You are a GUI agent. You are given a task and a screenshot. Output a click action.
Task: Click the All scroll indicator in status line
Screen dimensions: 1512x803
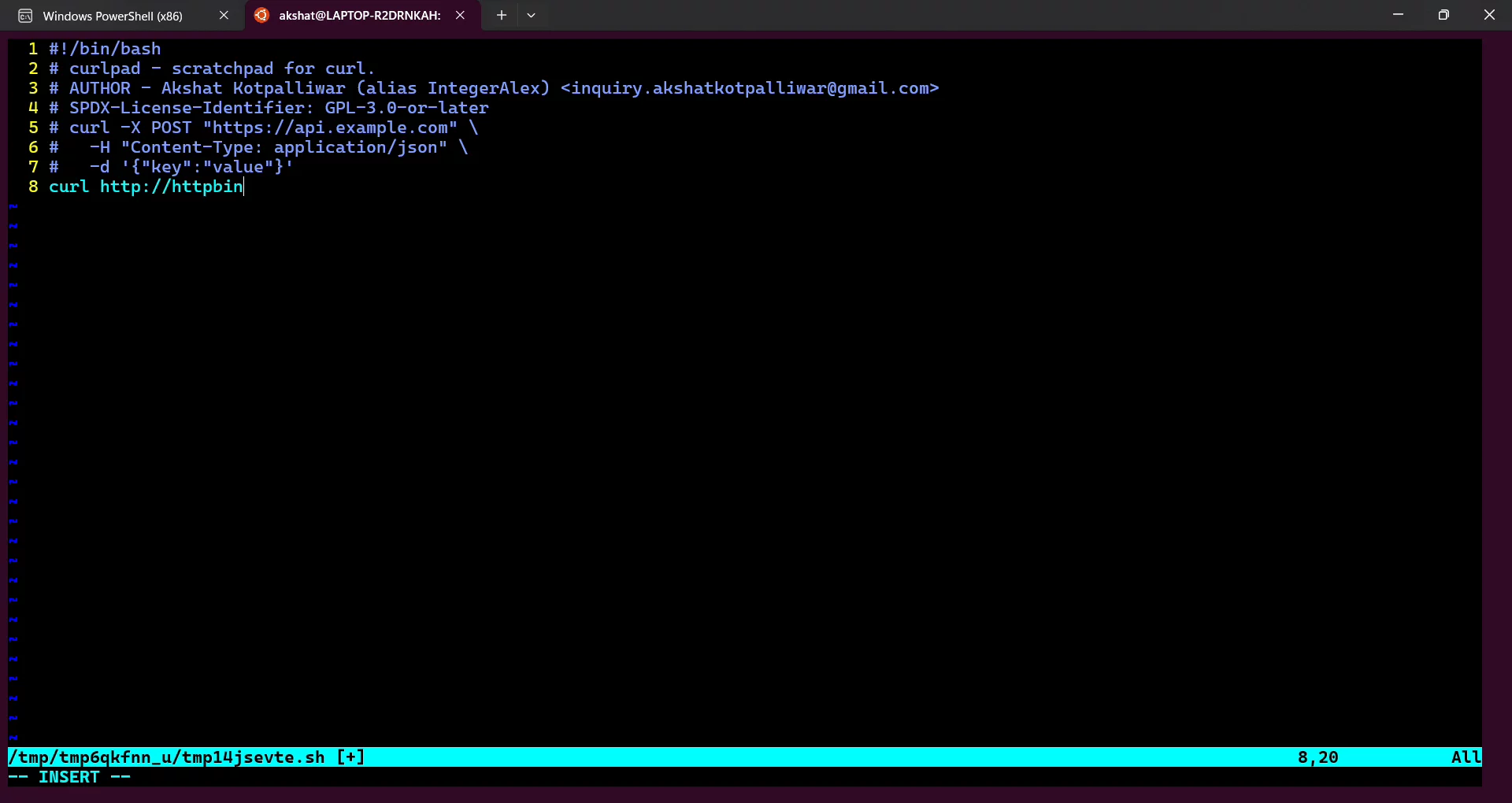1465,757
